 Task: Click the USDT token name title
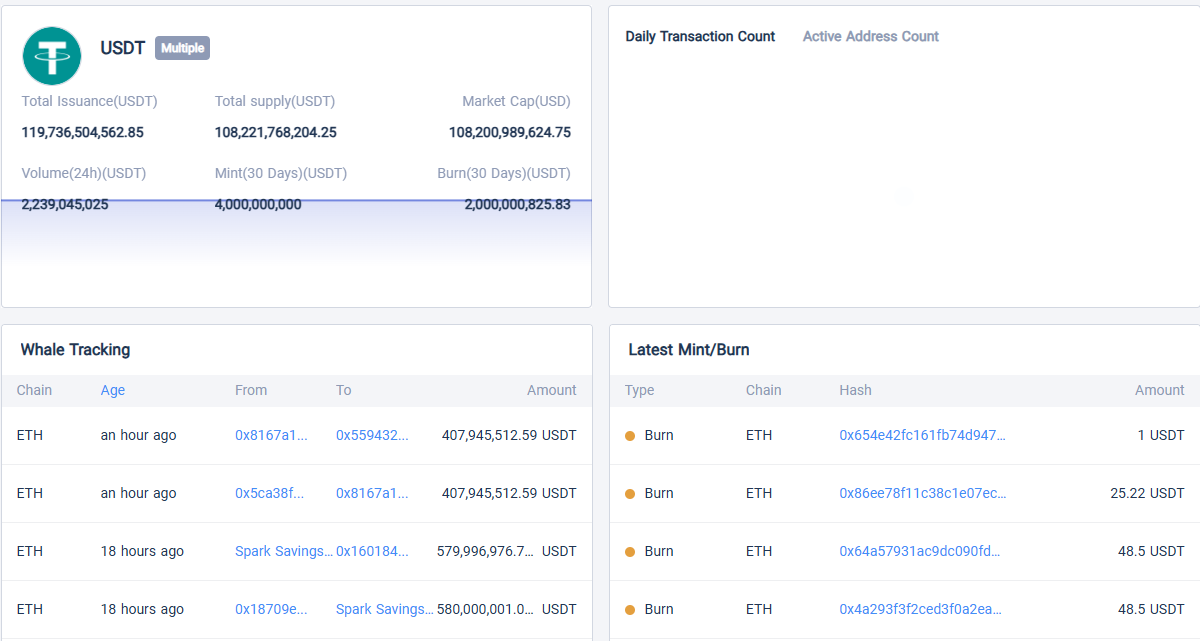pyautogui.click(x=123, y=48)
